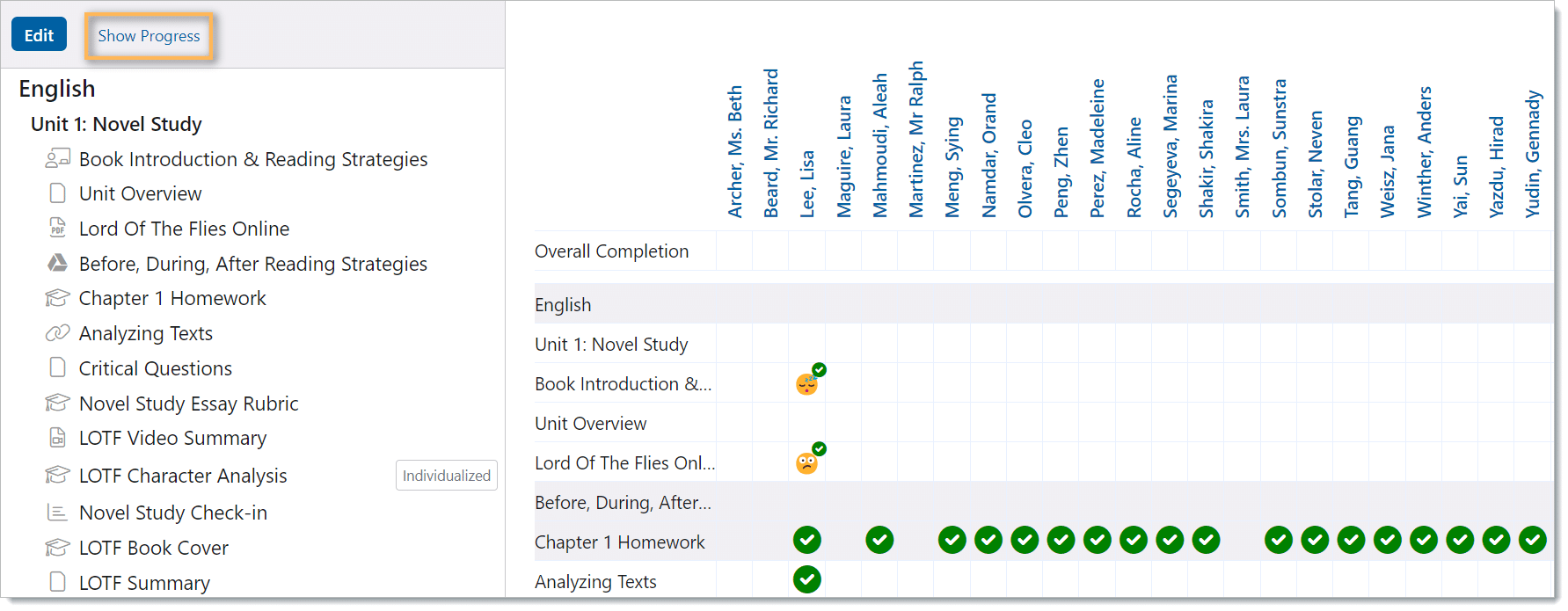This screenshot has height=611, width=1568.
Task: Click the sleepy emoji in Book Introduction row
Action: click(x=806, y=384)
